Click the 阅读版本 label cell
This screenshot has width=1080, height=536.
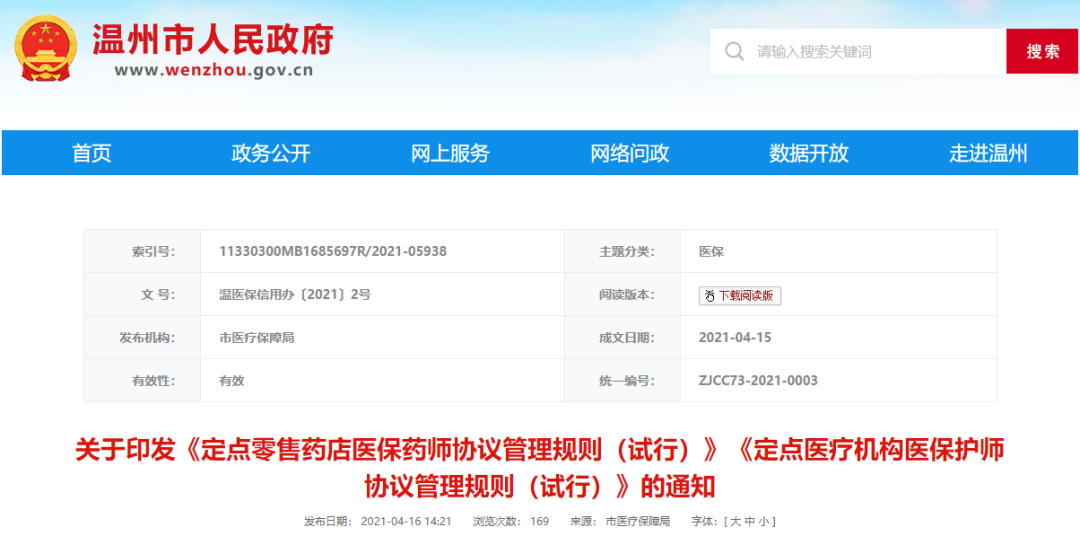[x=623, y=295]
